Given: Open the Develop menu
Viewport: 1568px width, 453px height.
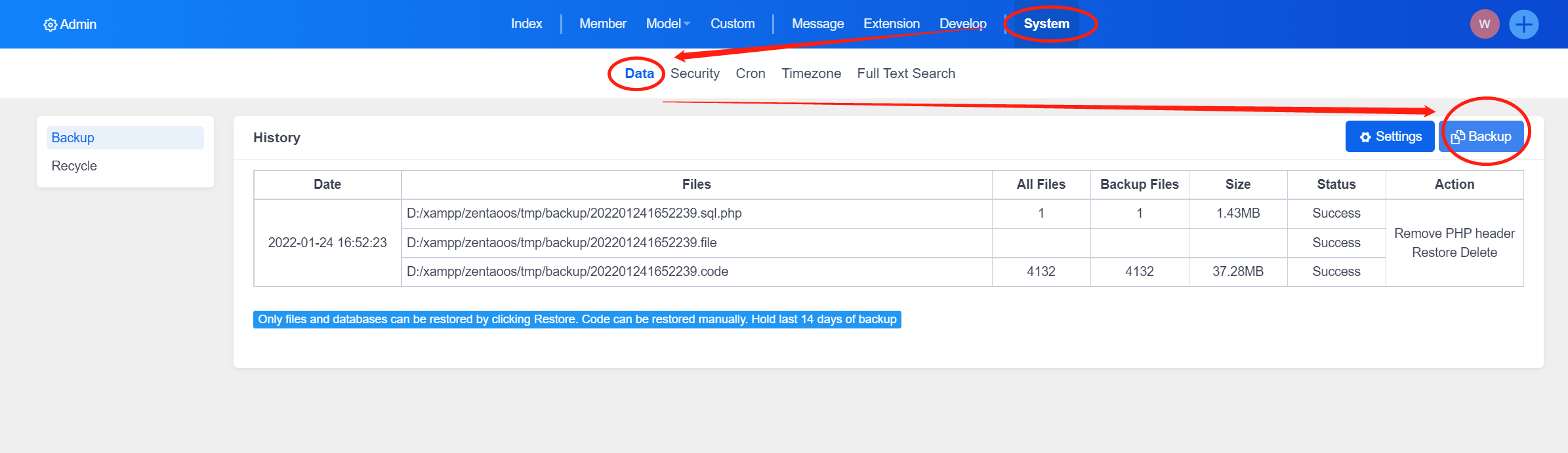Looking at the screenshot, I should 962,24.
